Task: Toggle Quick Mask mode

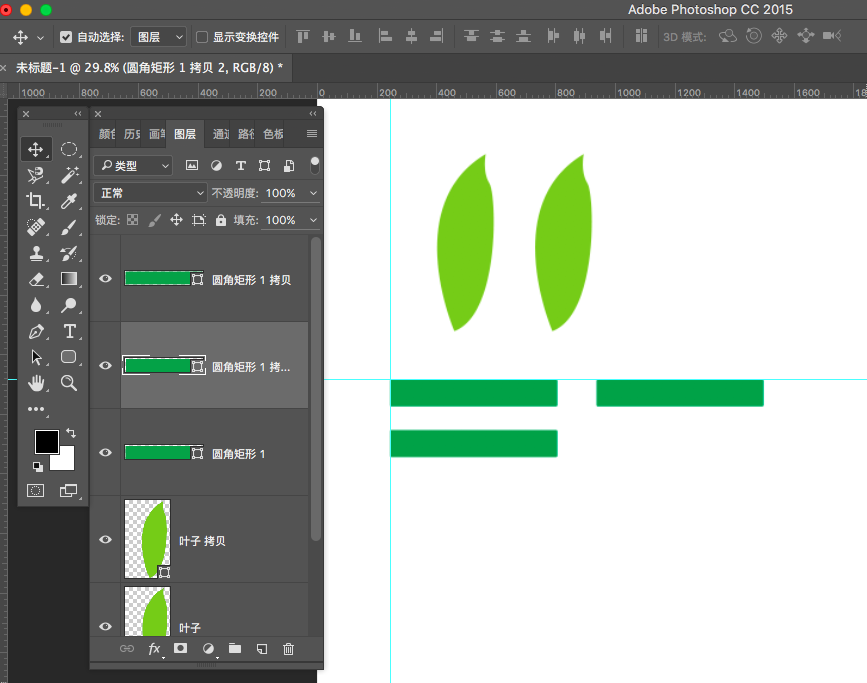Action: (35, 491)
